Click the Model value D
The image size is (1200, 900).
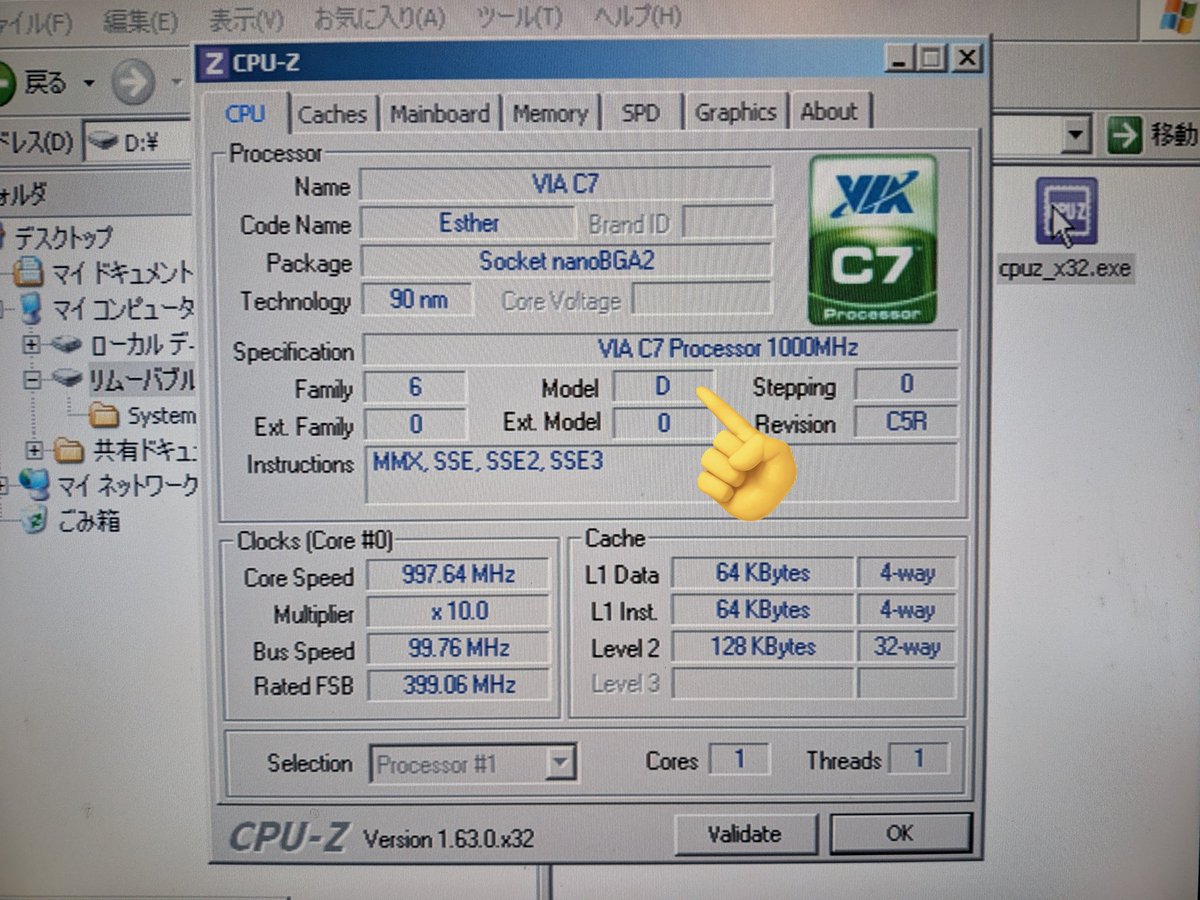[662, 386]
